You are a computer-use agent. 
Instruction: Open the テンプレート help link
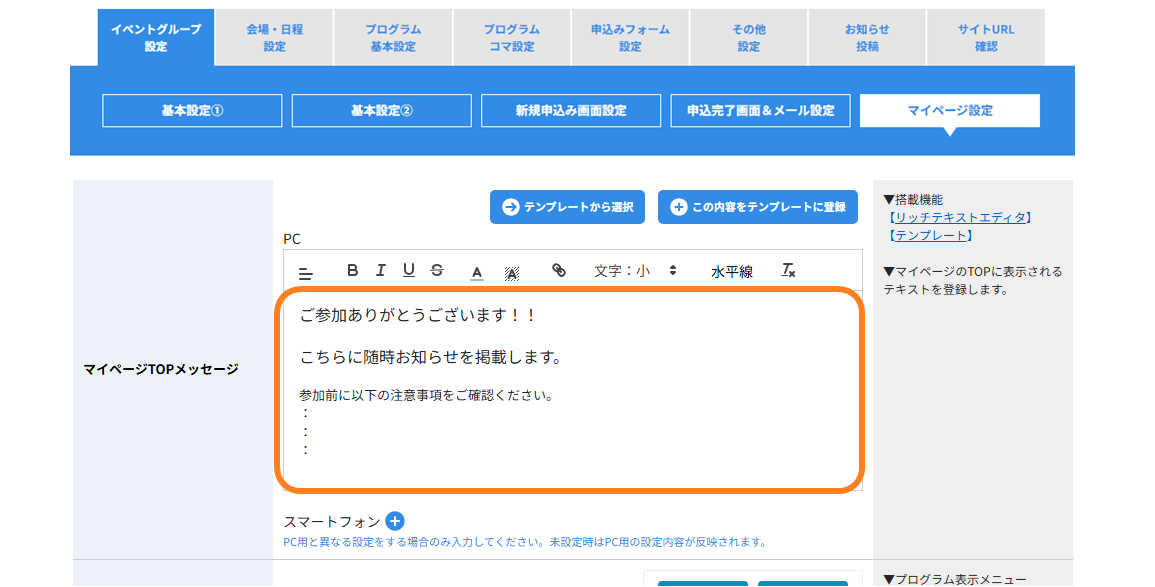[x=930, y=236]
